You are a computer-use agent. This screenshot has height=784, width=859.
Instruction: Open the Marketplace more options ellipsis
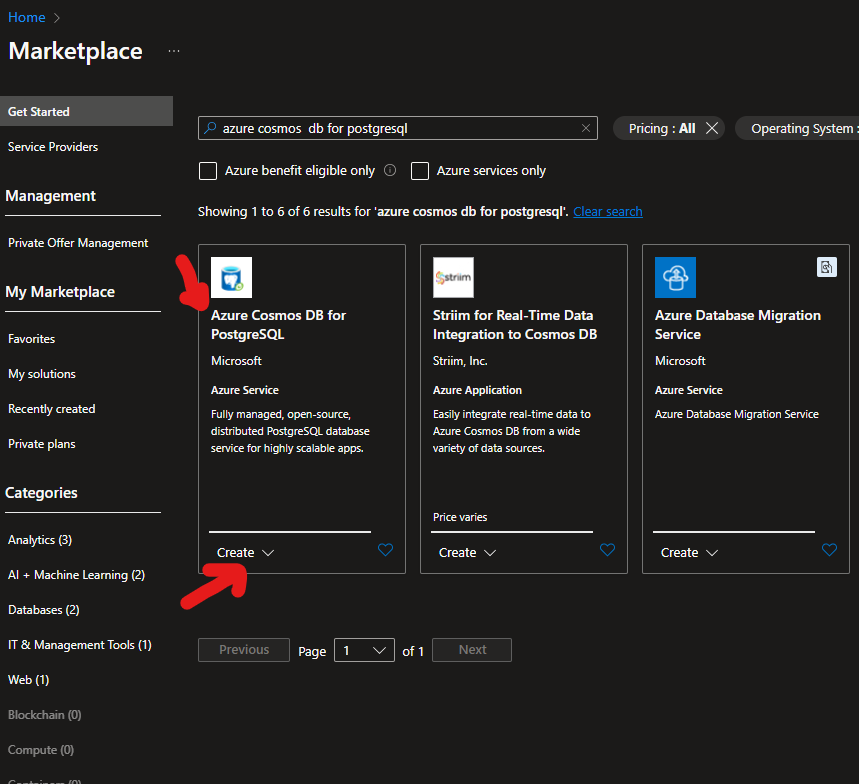[x=174, y=51]
